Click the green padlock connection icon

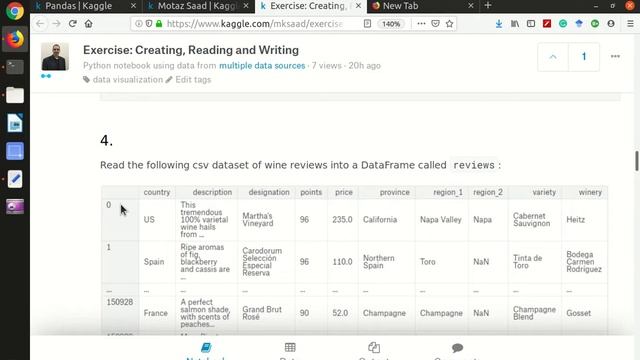click(159, 24)
